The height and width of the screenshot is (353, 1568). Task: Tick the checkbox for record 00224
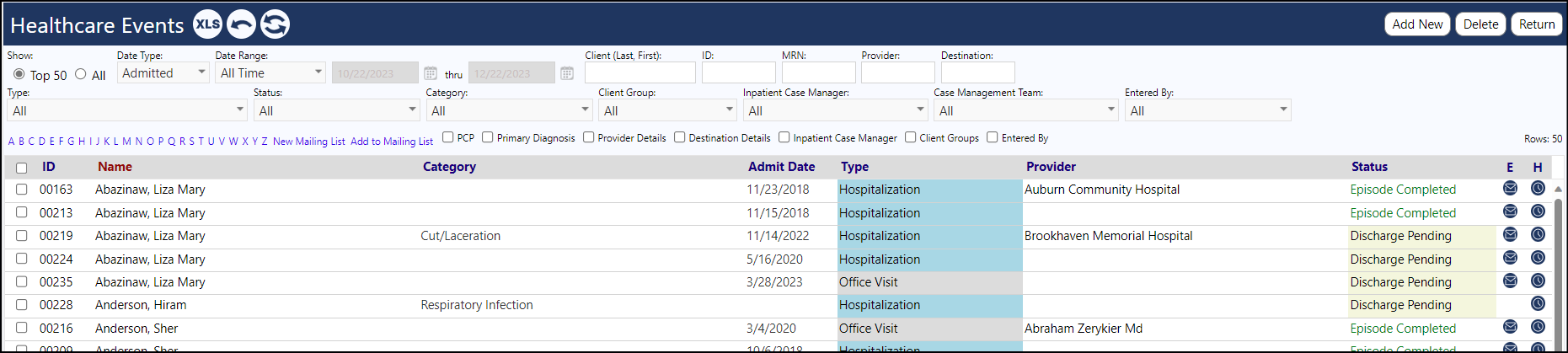[22, 259]
